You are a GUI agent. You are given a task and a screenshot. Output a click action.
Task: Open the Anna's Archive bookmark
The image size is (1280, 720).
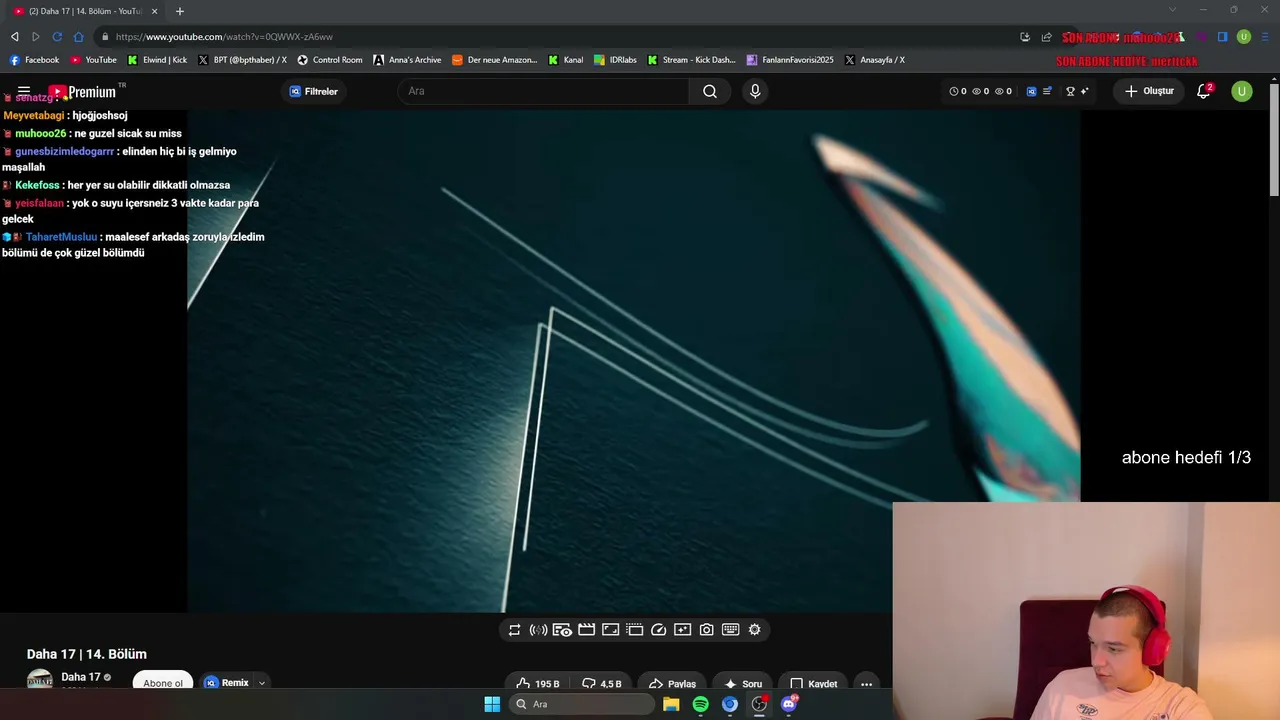point(407,60)
